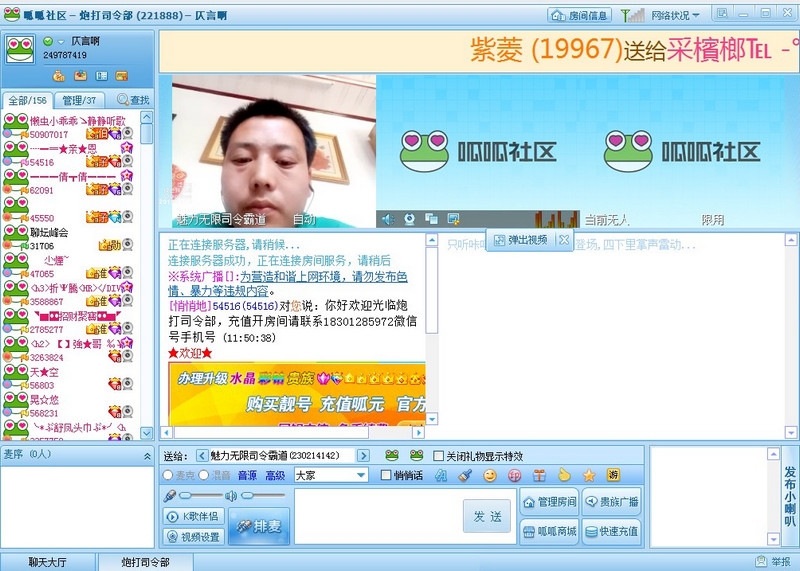Open the profile frog avatar
This screenshot has width=800, height=571.
coord(19,49)
